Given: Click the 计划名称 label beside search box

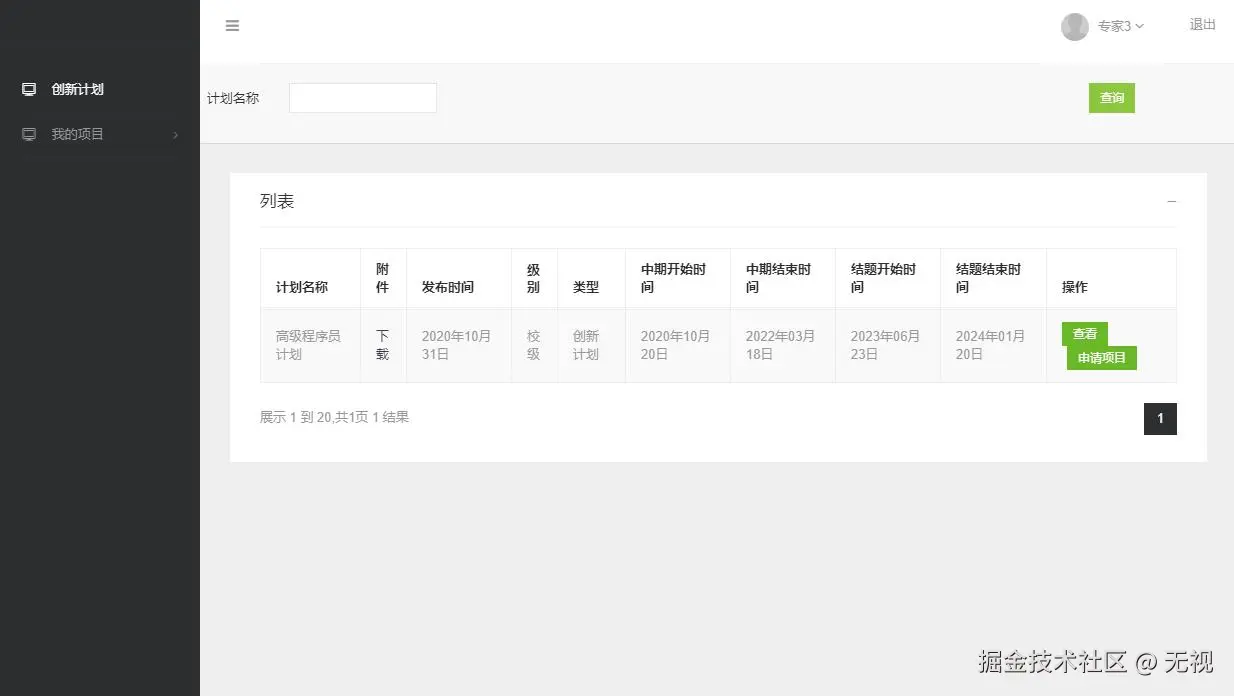Looking at the screenshot, I should pyautogui.click(x=233, y=98).
